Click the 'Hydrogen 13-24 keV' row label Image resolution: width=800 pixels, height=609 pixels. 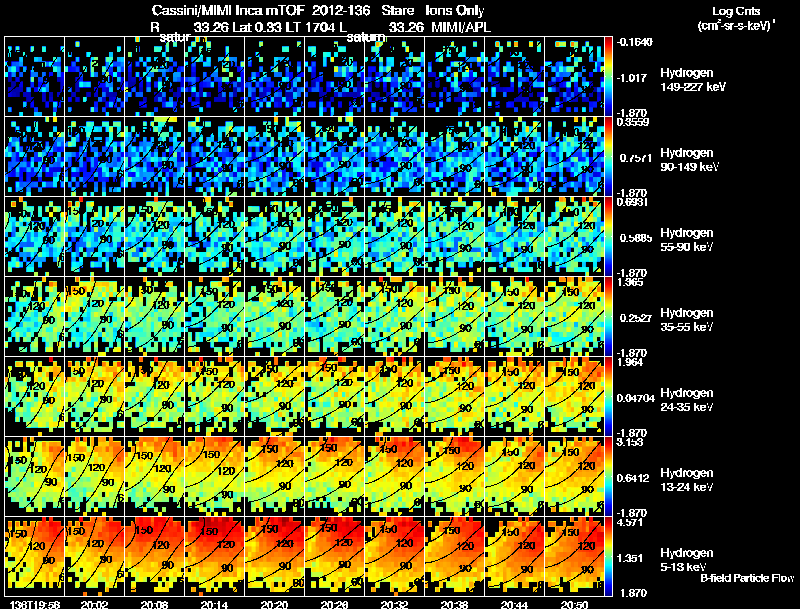687,480
